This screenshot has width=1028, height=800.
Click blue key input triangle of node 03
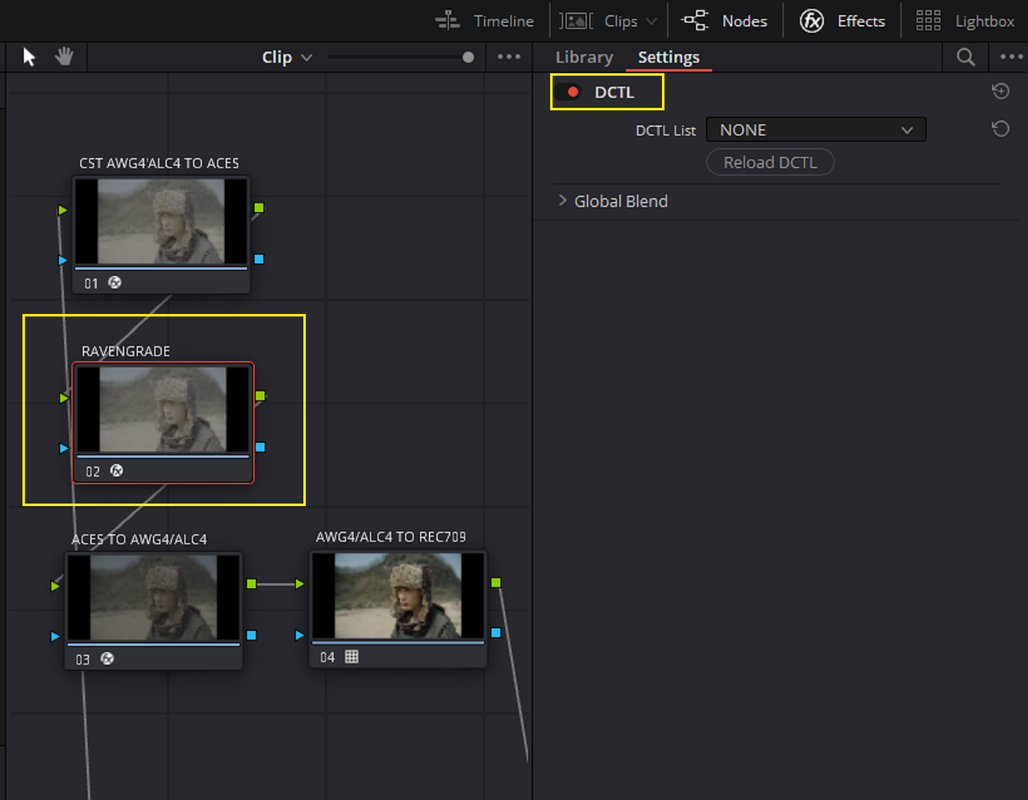55,636
